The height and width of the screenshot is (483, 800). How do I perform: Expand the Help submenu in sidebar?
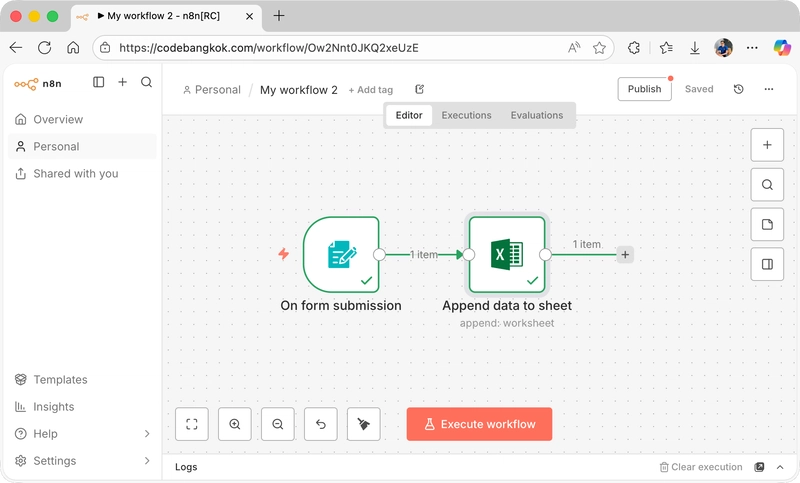pos(147,434)
